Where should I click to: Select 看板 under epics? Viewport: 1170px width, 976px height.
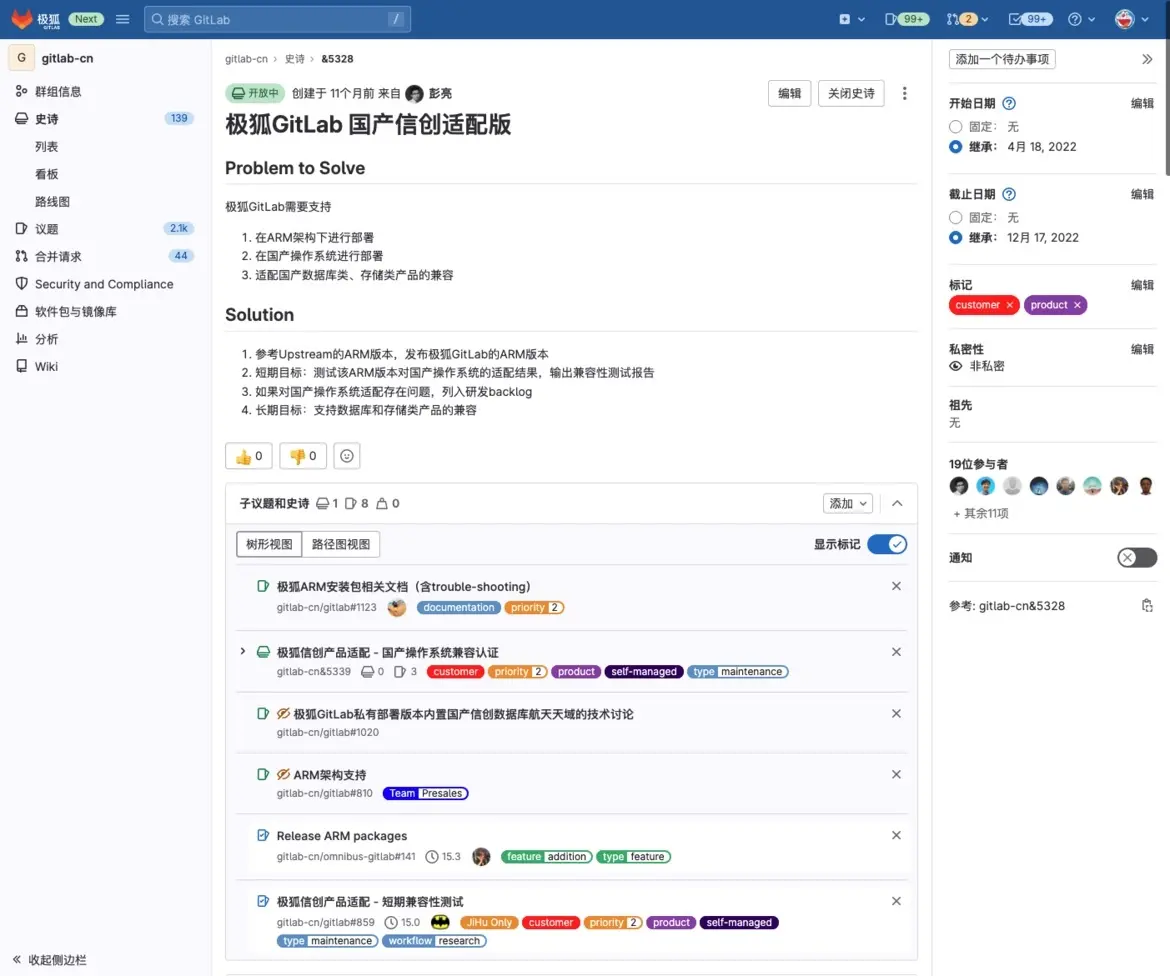[x=46, y=174]
